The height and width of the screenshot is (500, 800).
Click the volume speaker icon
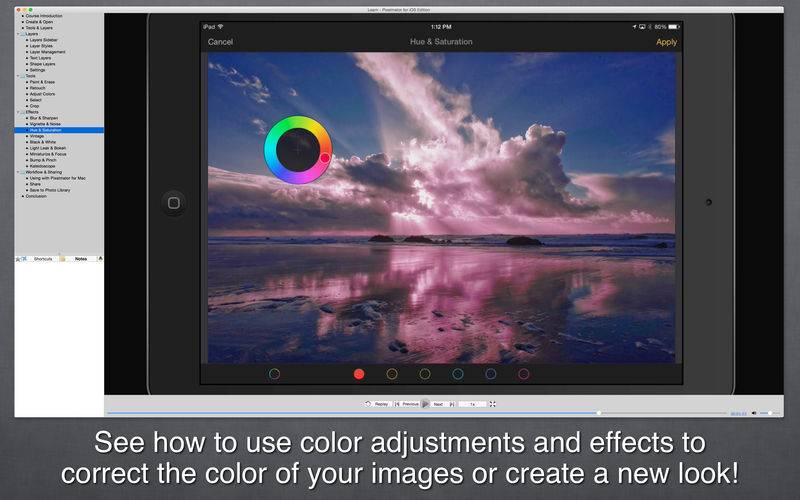coord(754,413)
